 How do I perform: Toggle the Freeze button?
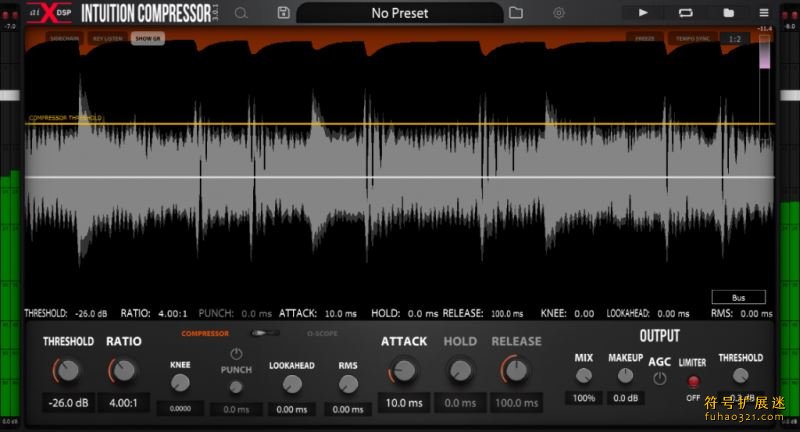645,39
